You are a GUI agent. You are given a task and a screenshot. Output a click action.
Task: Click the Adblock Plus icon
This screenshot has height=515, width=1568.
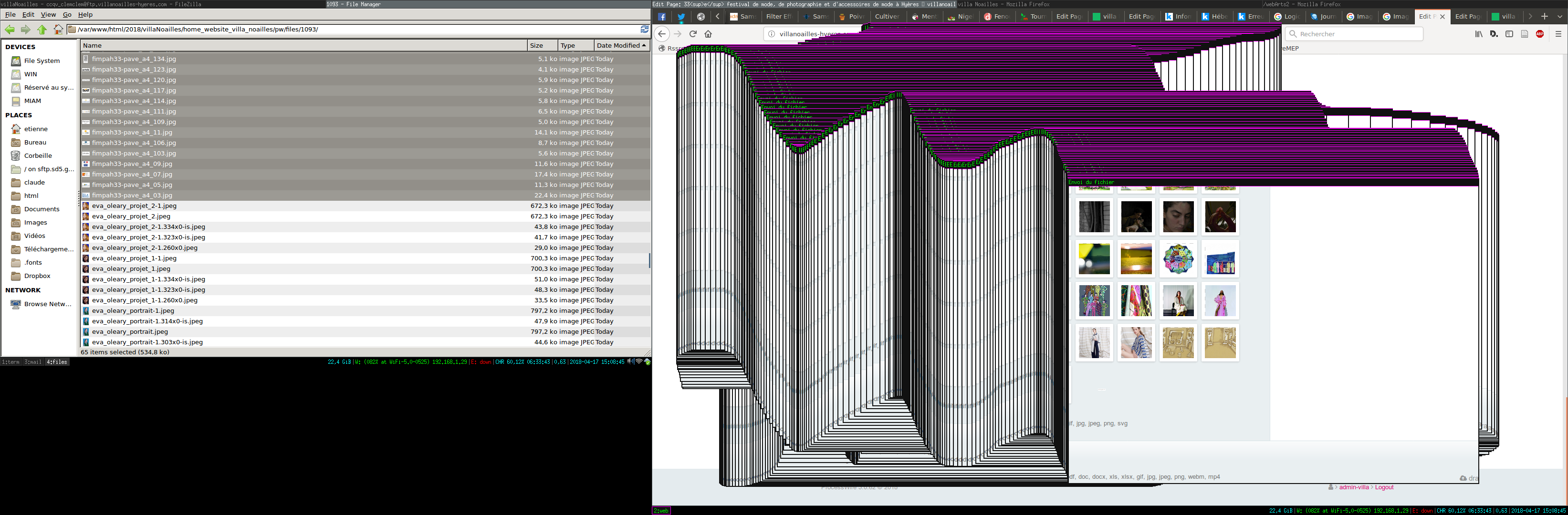1540,34
